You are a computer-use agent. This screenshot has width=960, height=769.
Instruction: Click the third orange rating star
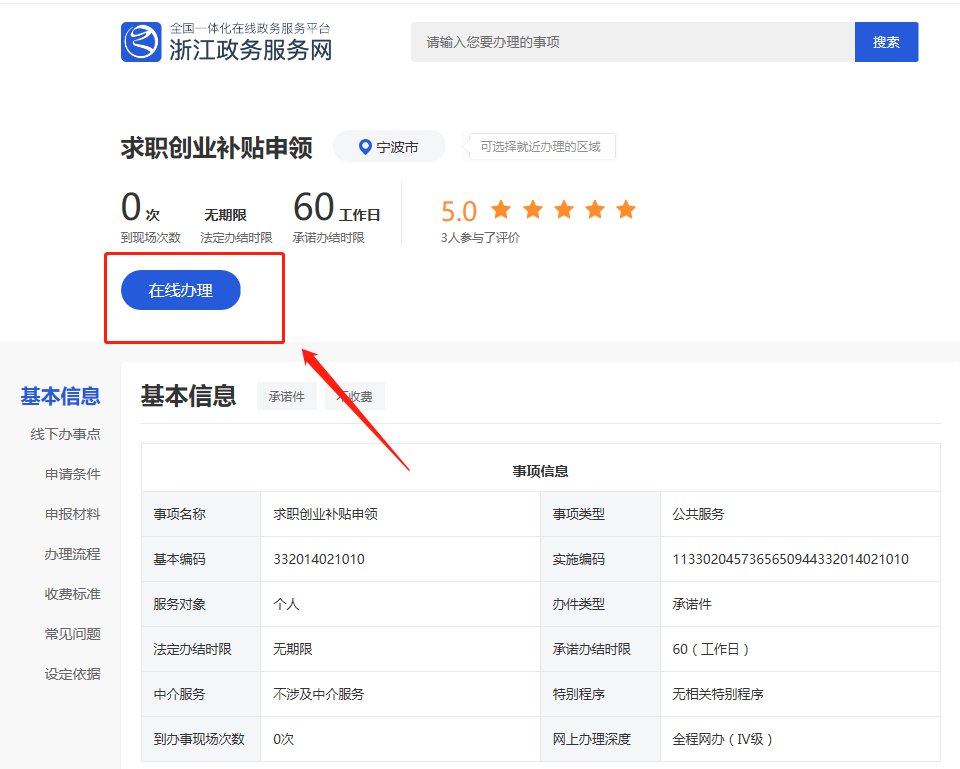[564, 209]
